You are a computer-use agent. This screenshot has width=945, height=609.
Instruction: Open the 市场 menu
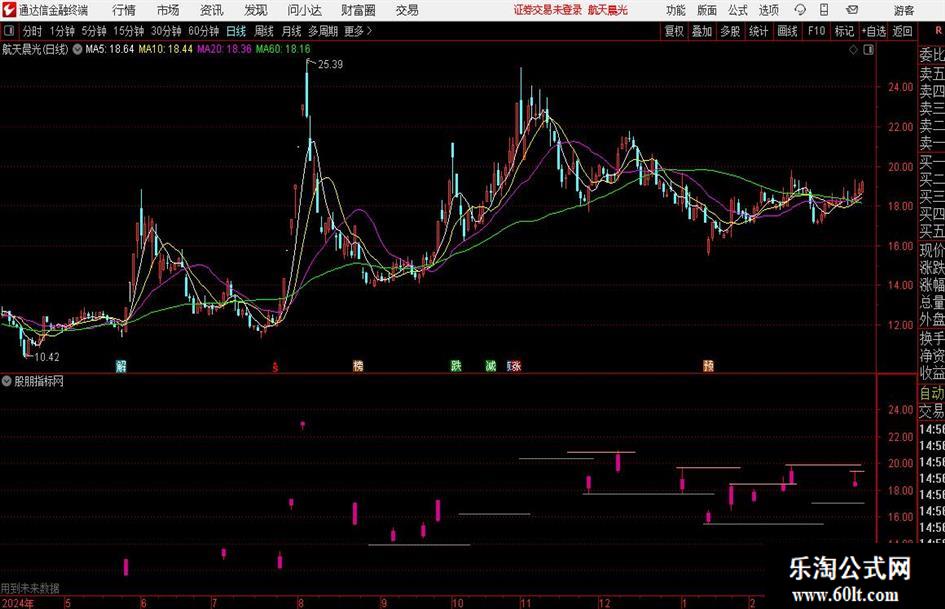click(x=168, y=10)
